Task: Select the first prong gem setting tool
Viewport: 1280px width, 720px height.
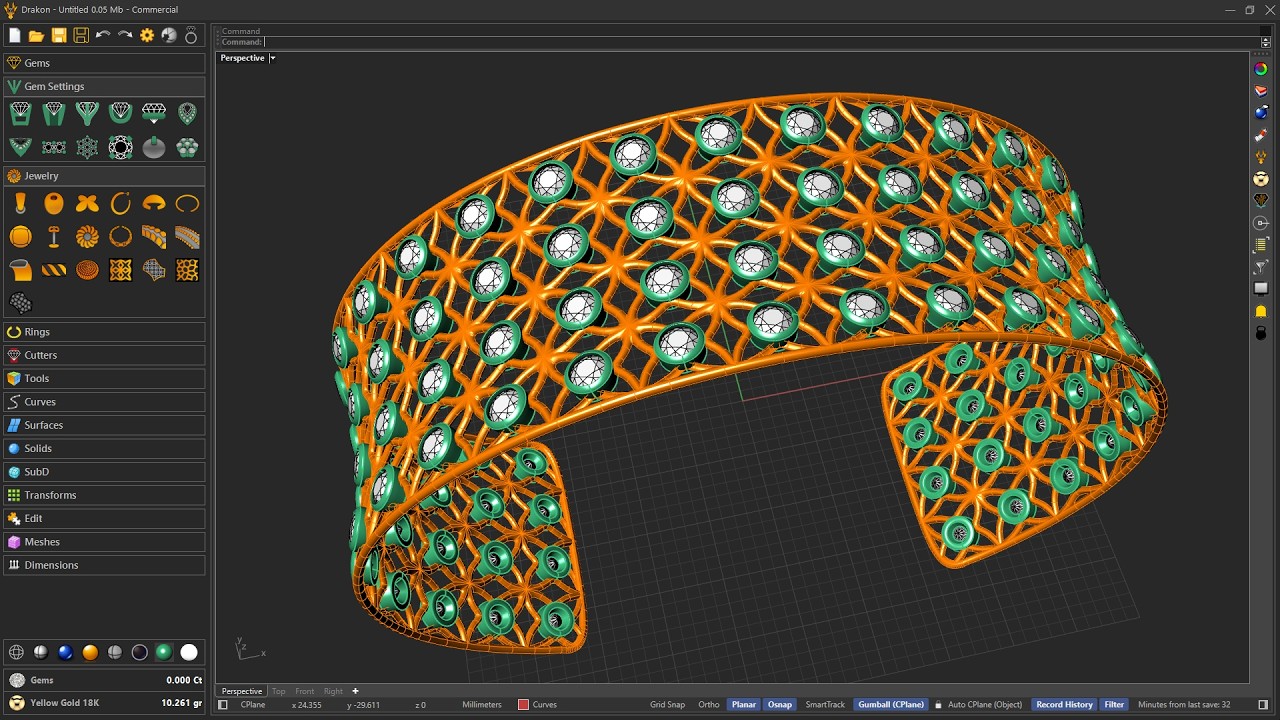Action: pyautogui.click(x=20, y=113)
